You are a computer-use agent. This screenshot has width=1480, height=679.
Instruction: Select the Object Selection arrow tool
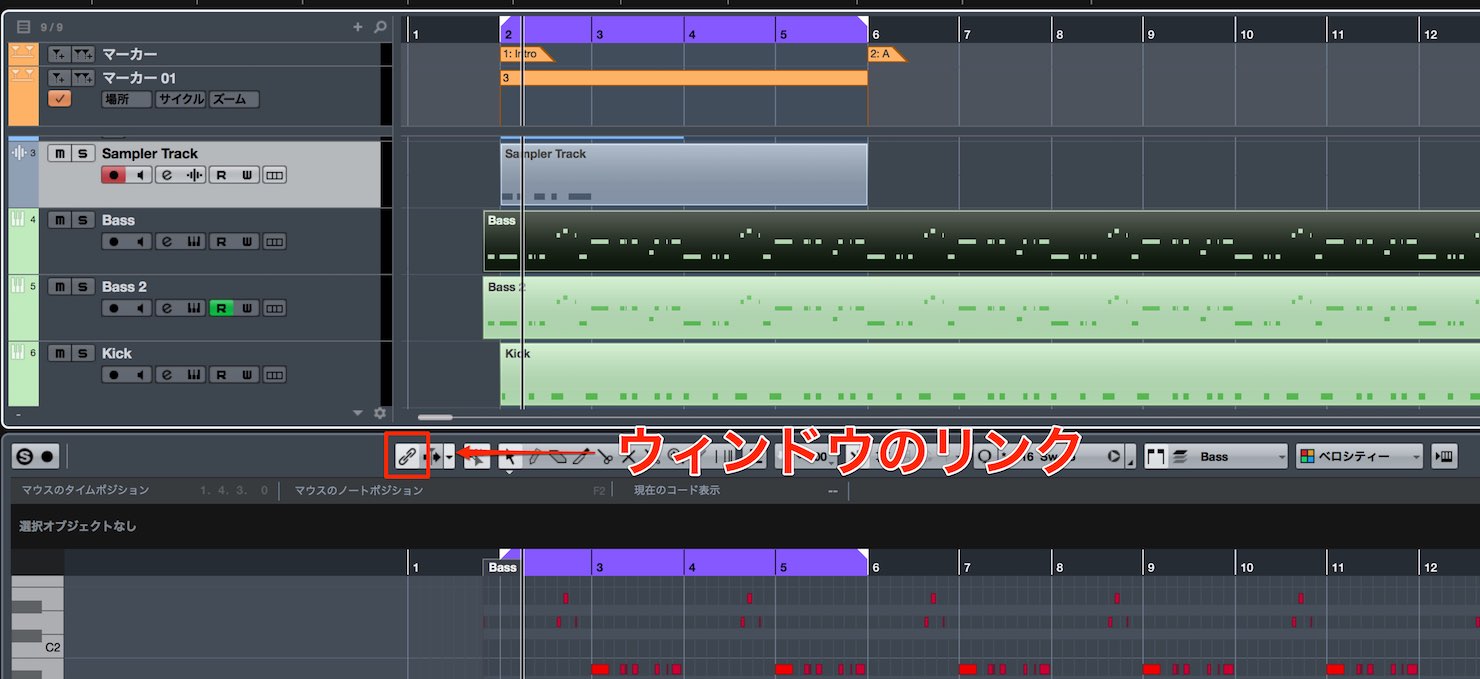[509, 457]
